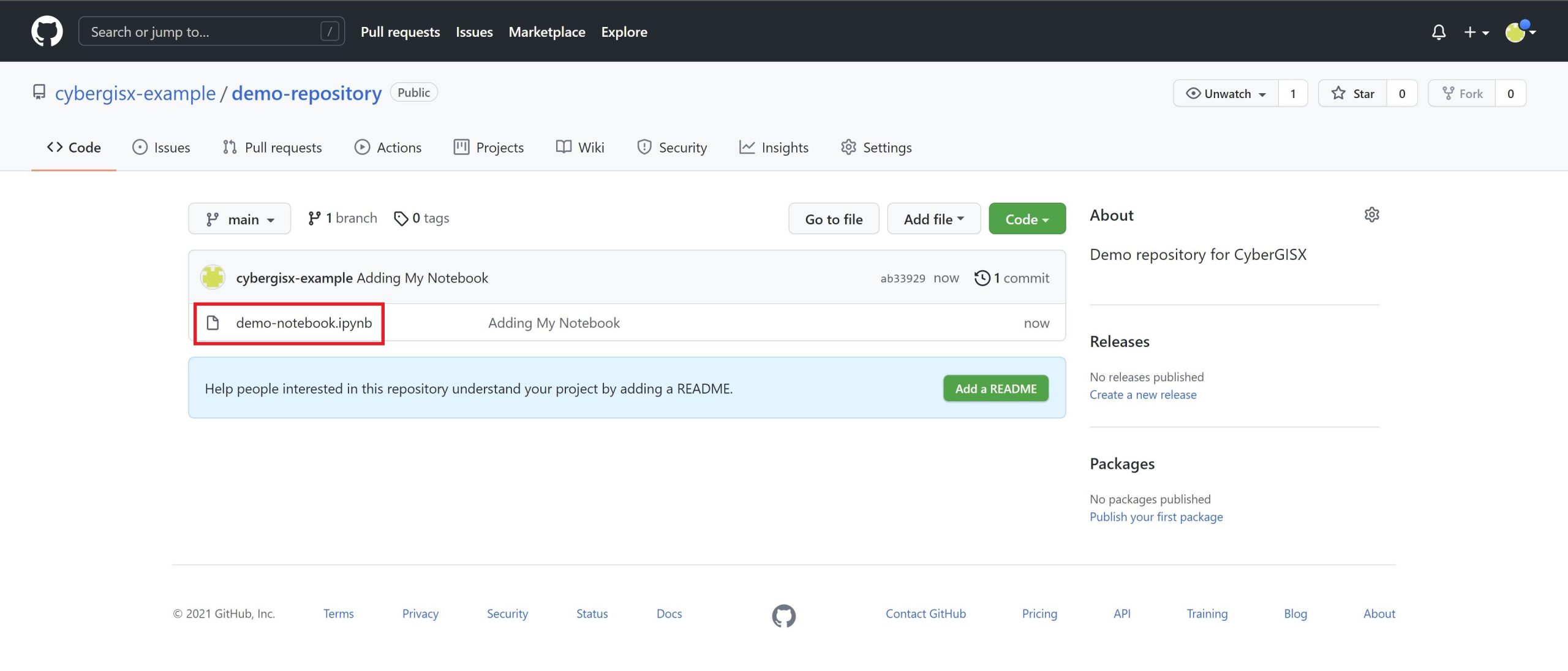The height and width of the screenshot is (671, 1568).
Task: Star the repository
Action: coord(1352,94)
